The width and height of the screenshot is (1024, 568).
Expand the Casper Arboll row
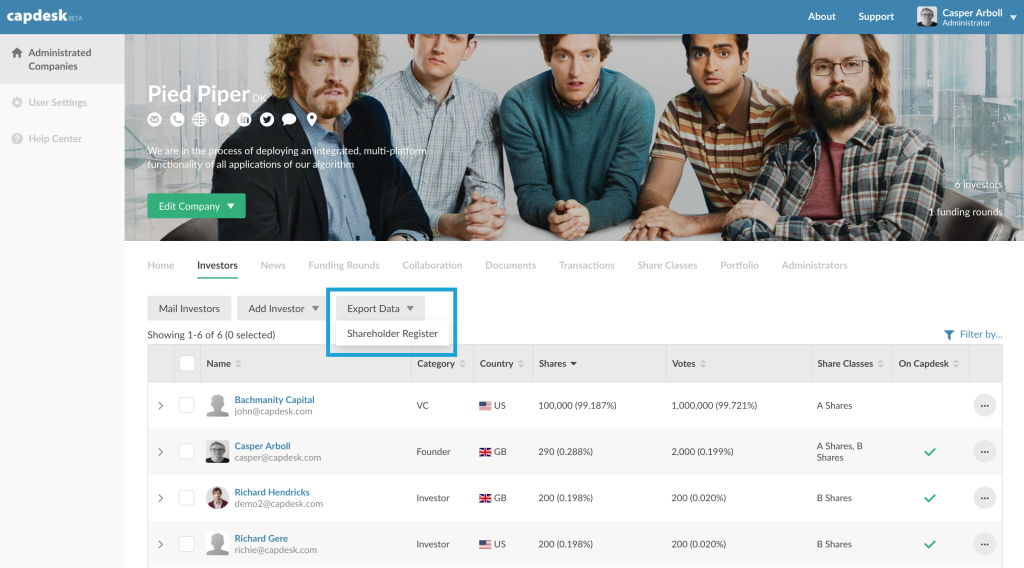pyautogui.click(x=161, y=452)
